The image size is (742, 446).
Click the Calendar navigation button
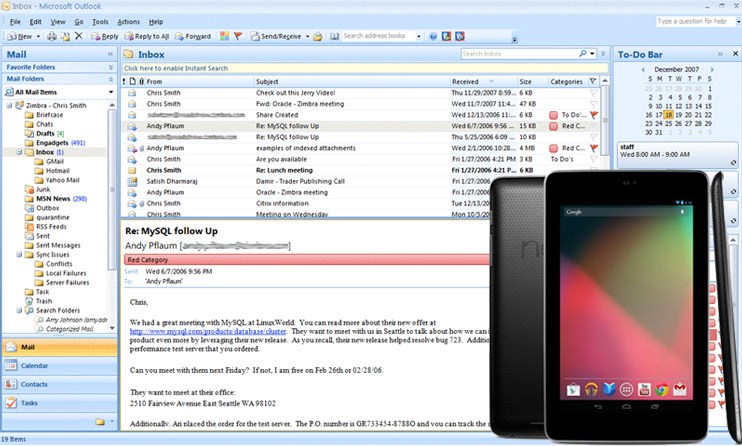(x=60, y=366)
